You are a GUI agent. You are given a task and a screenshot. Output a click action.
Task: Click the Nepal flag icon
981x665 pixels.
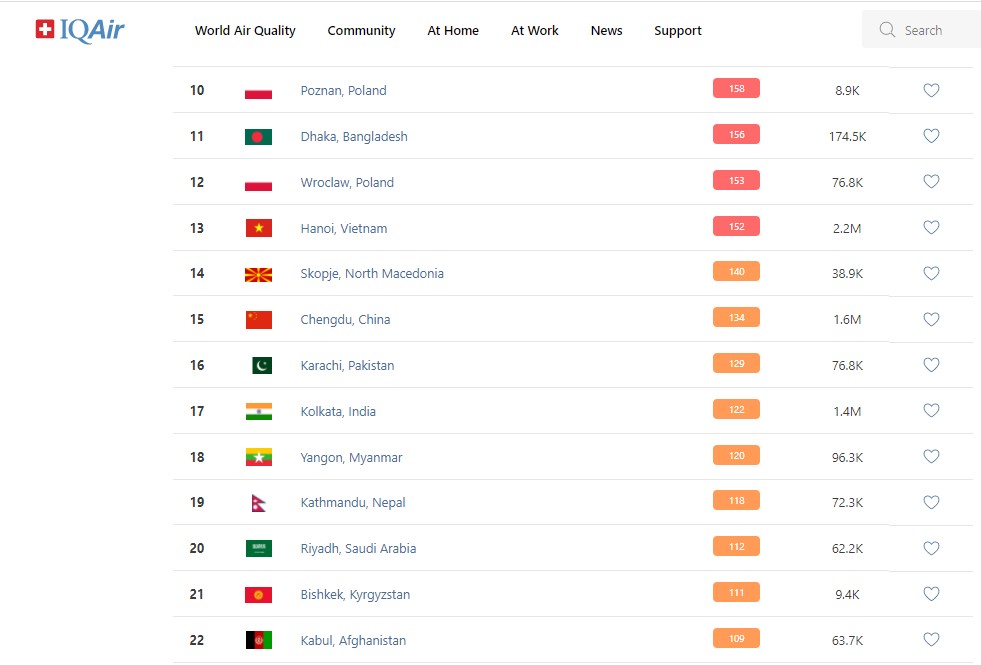(258, 503)
